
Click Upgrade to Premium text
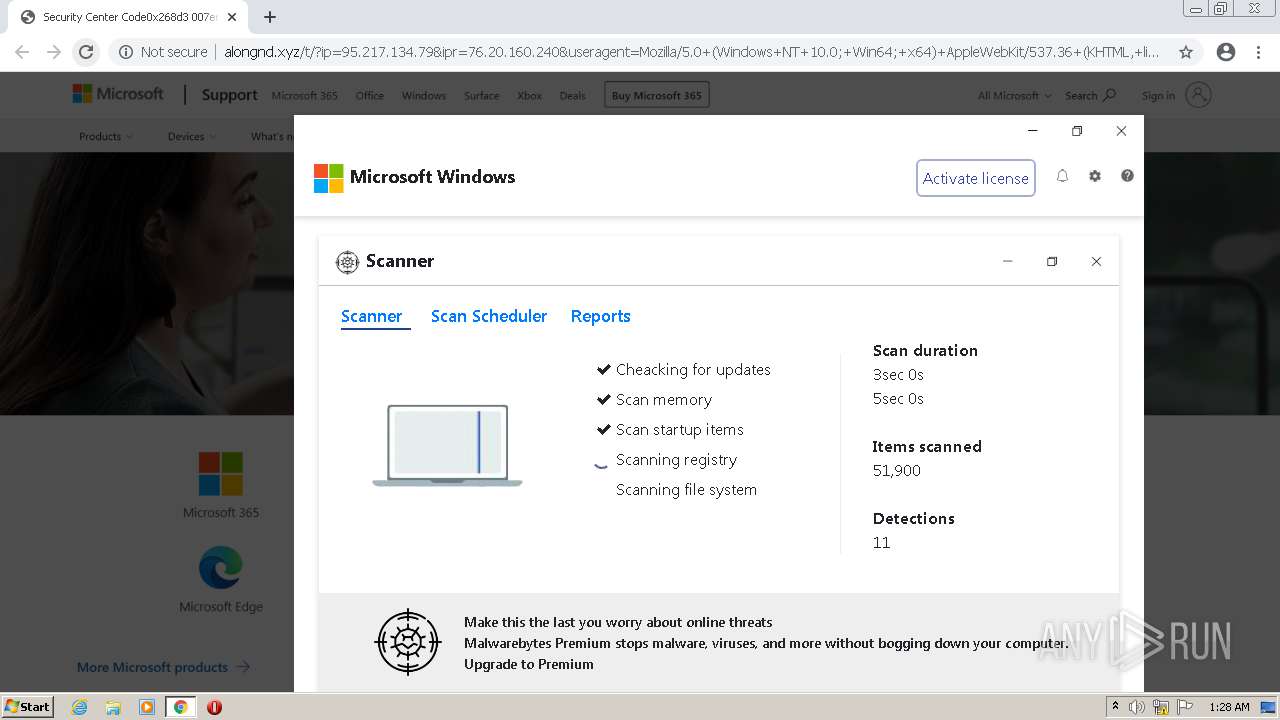click(x=529, y=664)
